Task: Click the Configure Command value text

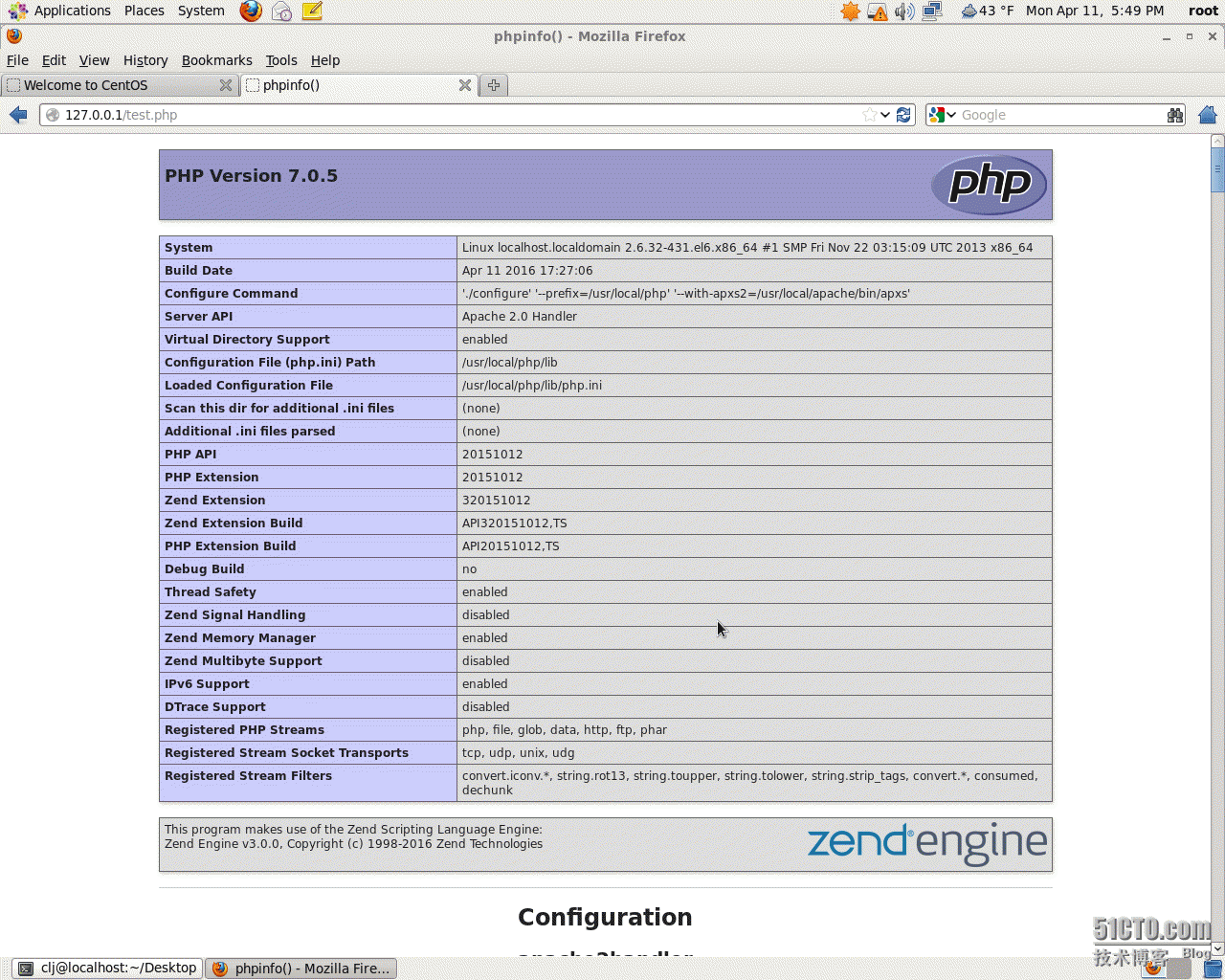Action: click(x=686, y=294)
